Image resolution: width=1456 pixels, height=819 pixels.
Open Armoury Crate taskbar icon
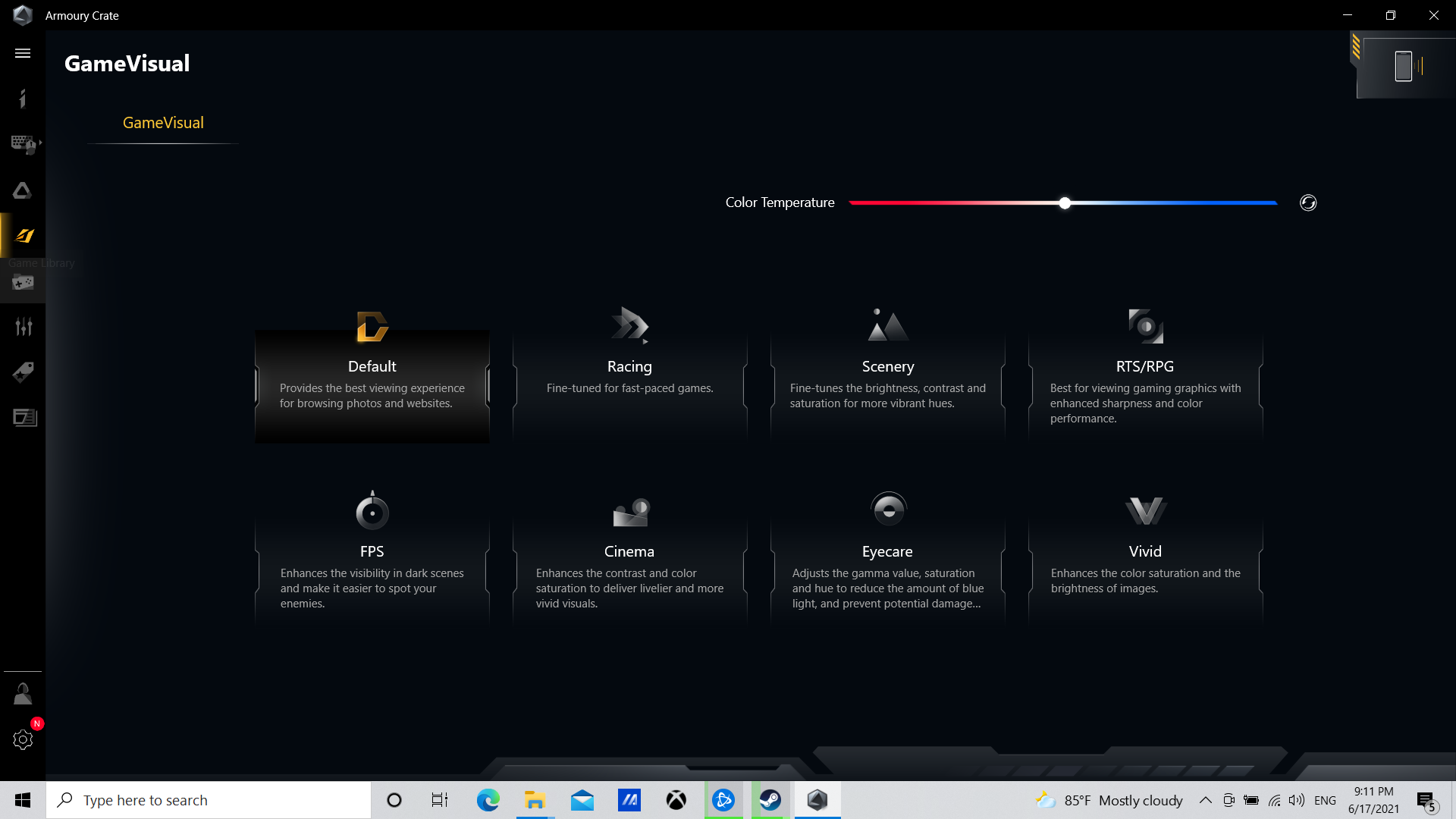[817, 800]
